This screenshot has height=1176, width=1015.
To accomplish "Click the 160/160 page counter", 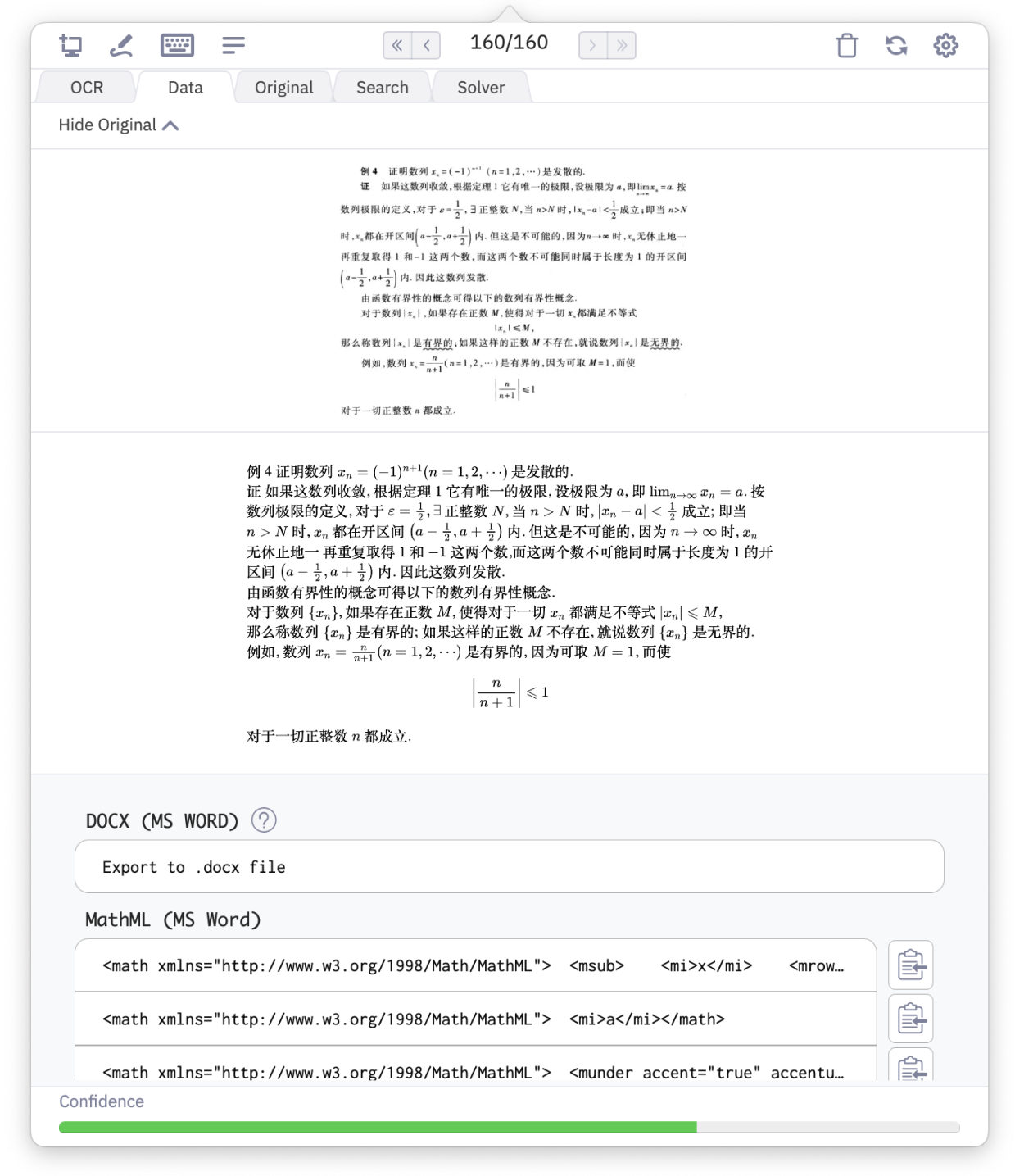I will [508, 43].
